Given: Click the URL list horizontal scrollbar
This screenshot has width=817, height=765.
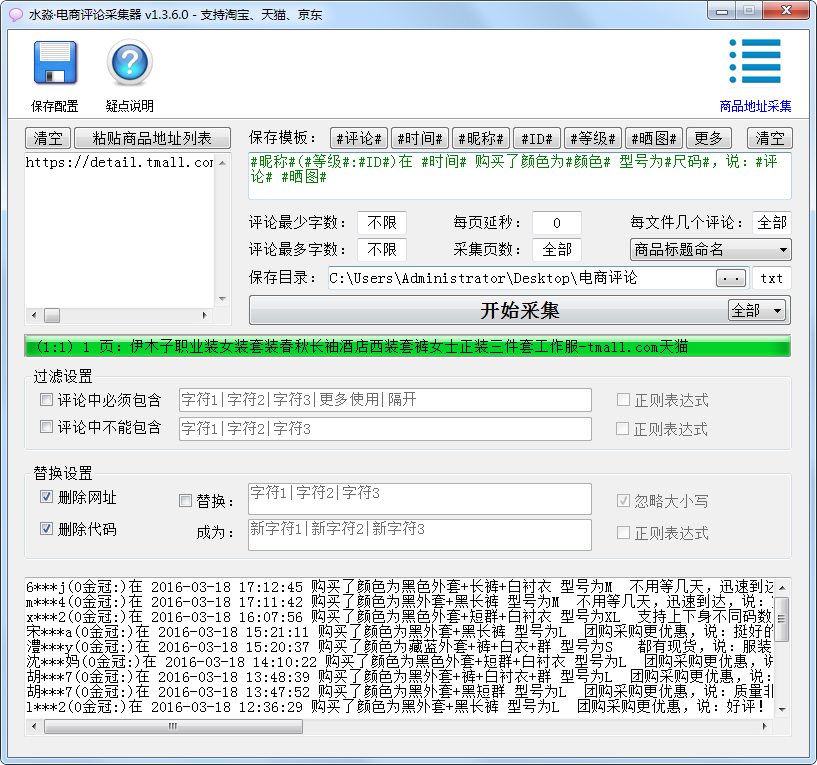Looking at the screenshot, I should [125, 314].
